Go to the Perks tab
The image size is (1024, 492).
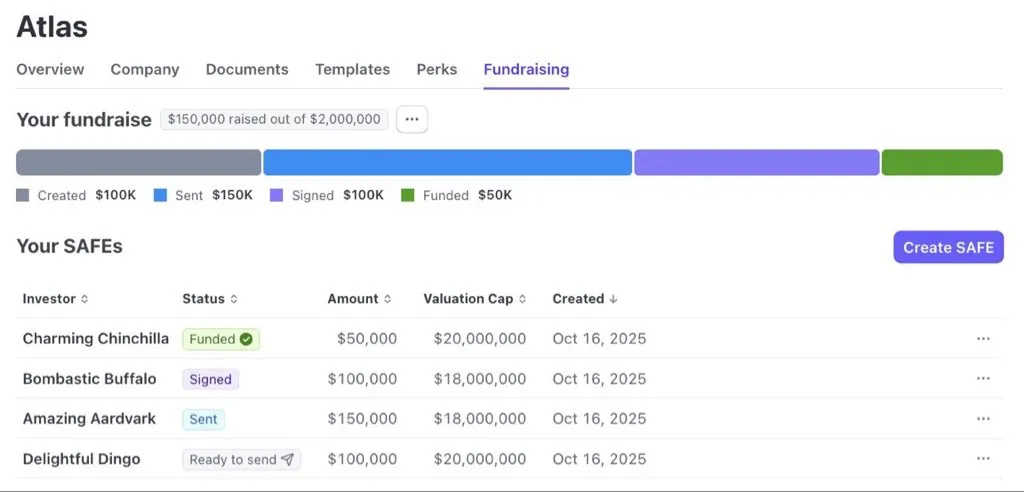coord(437,69)
